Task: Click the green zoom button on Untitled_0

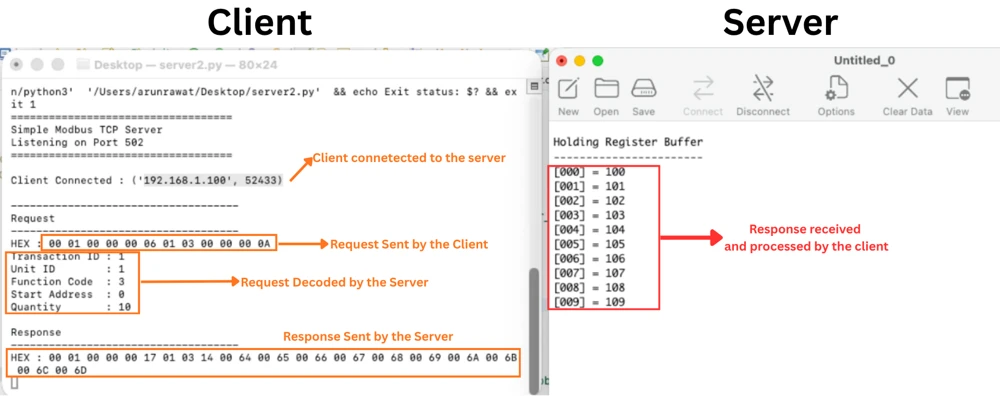Action: [598, 61]
